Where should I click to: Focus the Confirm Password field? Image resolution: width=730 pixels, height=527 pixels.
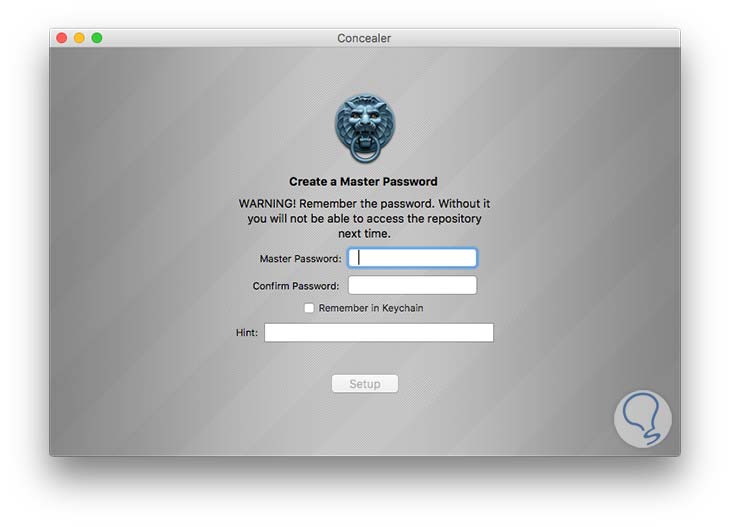point(412,285)
